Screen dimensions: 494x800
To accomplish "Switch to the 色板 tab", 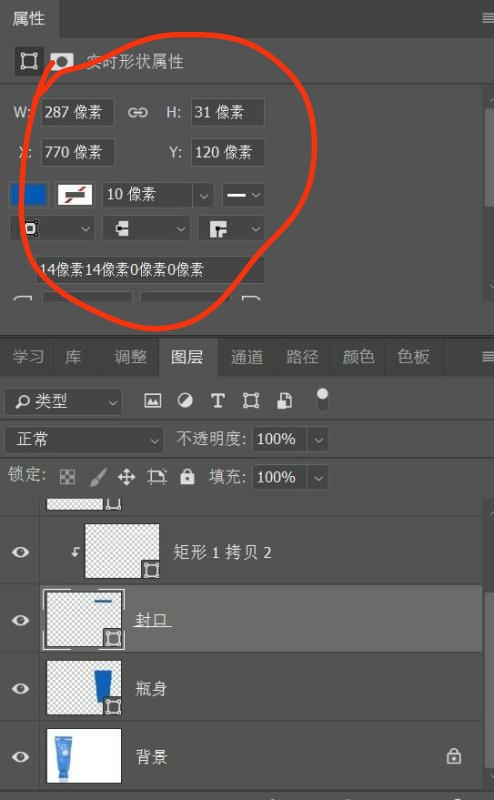I will pyautogui.click(x=413, y=357).
